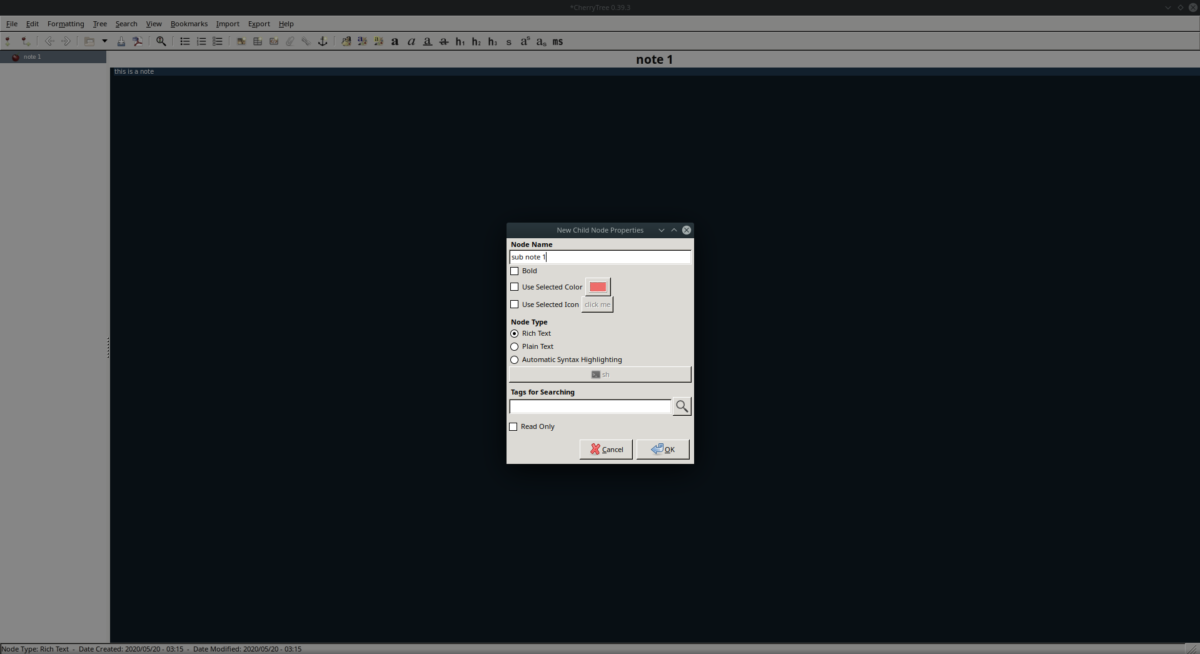The width and height of the screenshot is (1200, 654).
Task: Apply italic formatting from the toolbar
Action: click(x=410, y=41)
